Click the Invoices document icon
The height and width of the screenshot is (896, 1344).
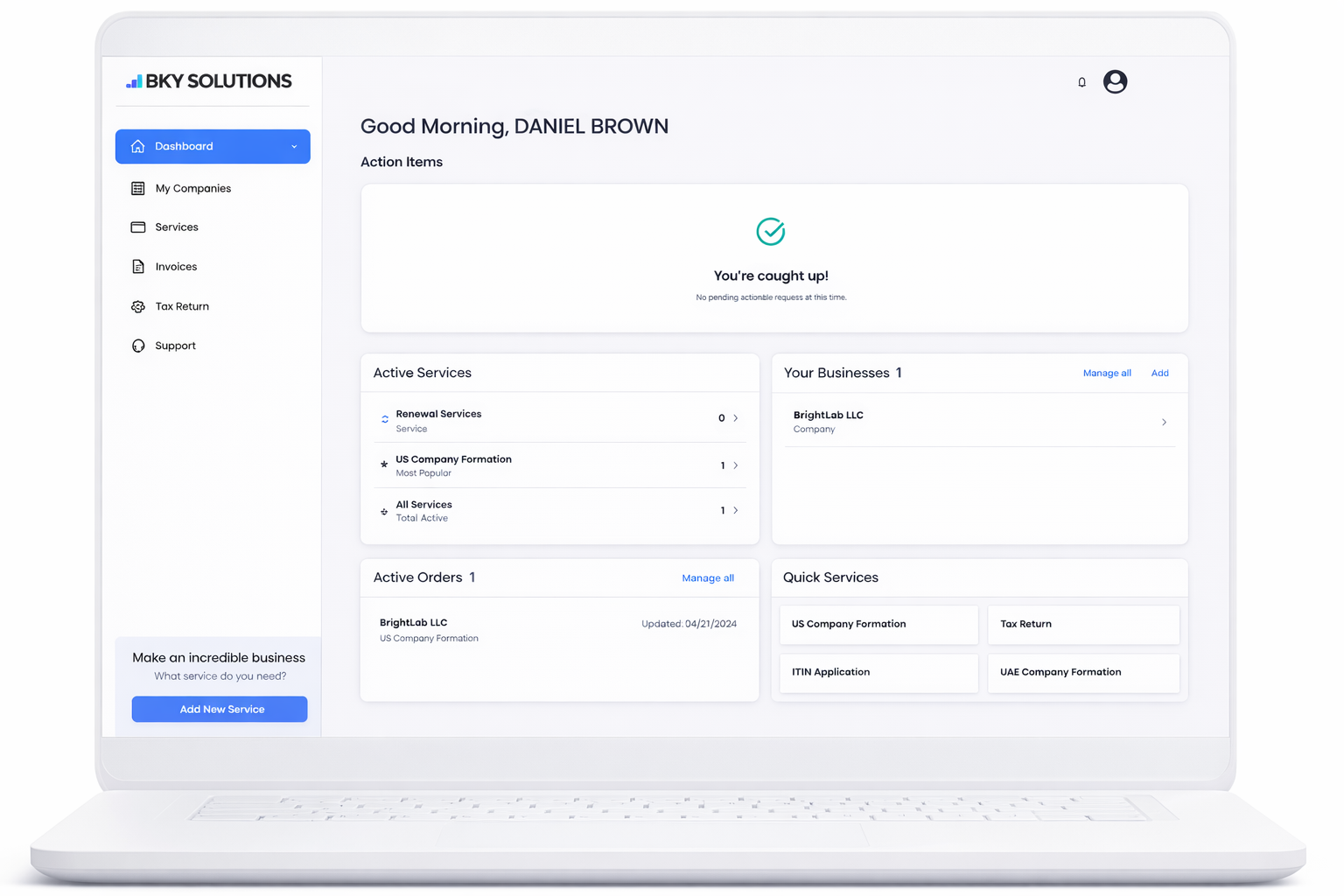[x=138, y=267]
